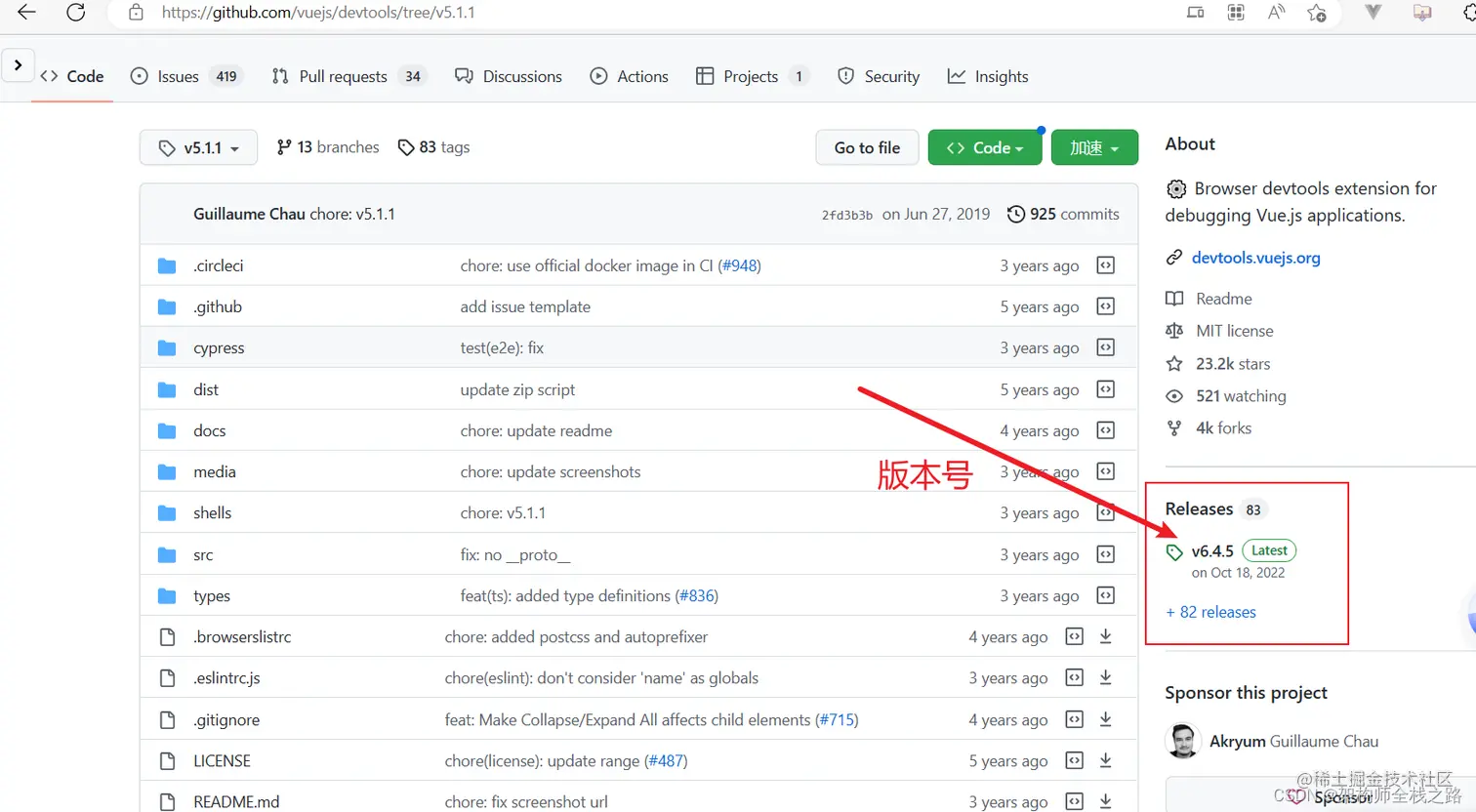Open the .gitignore file
Viewport: 1476px width, 812px height.
click(x=226, y=719)
